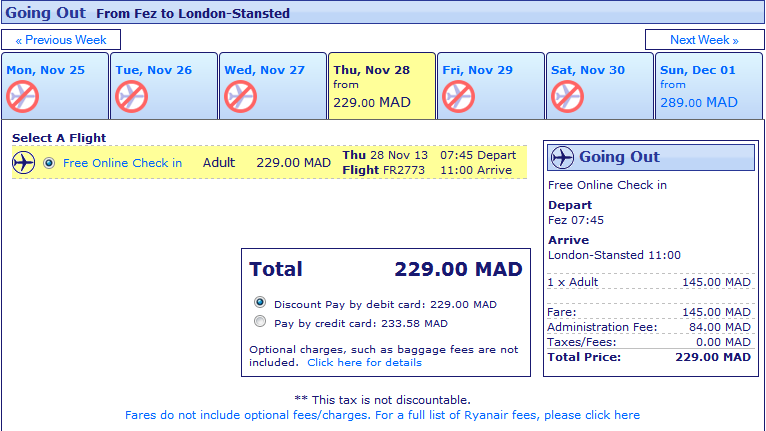Click the no-flight icon under Sat, Nov 30

[x=567, y=97]
